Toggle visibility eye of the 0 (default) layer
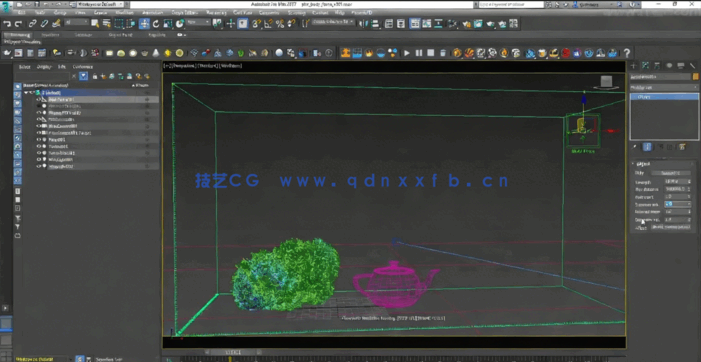 coord(32,93)
